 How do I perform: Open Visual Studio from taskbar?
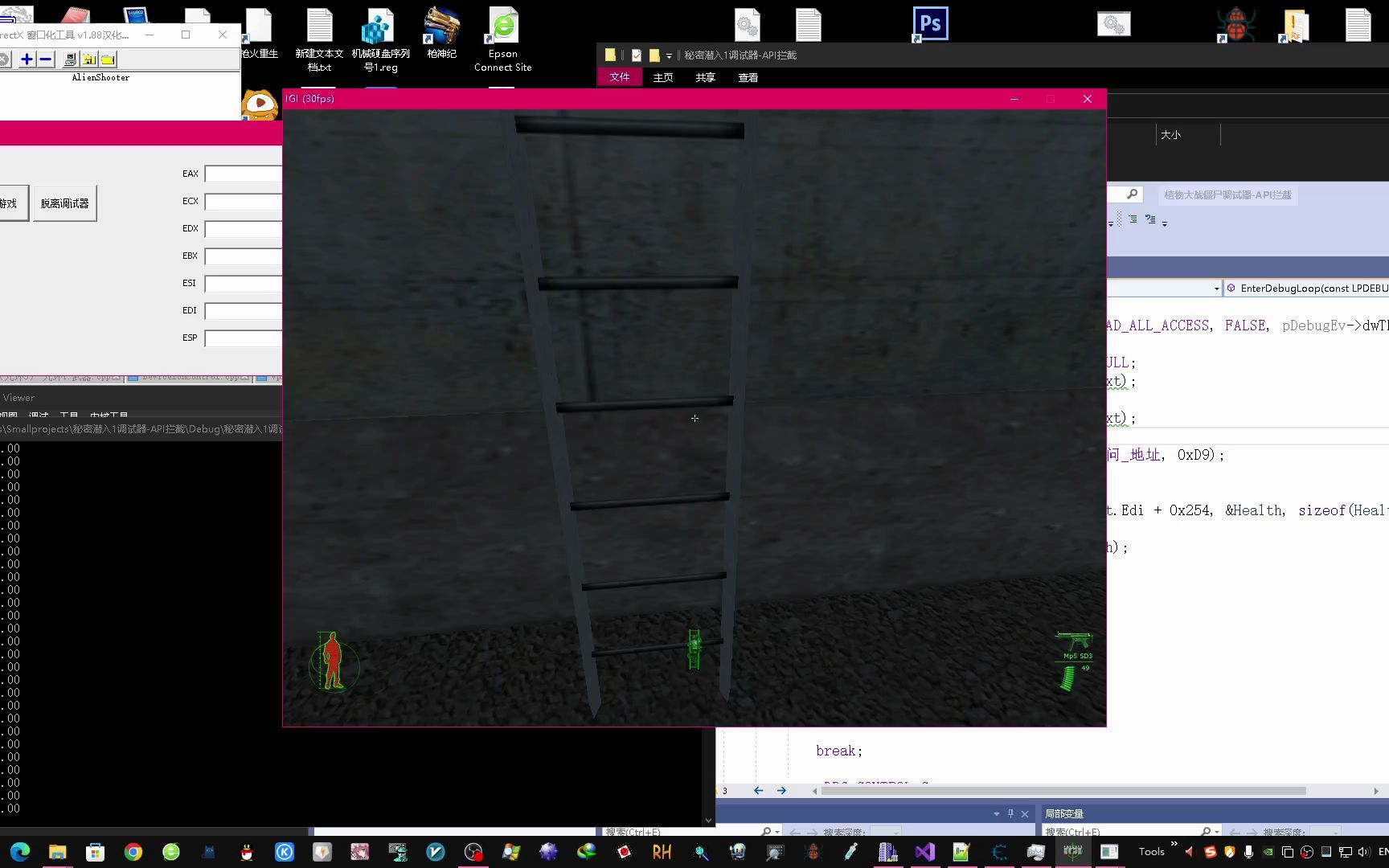pos(924,852)
